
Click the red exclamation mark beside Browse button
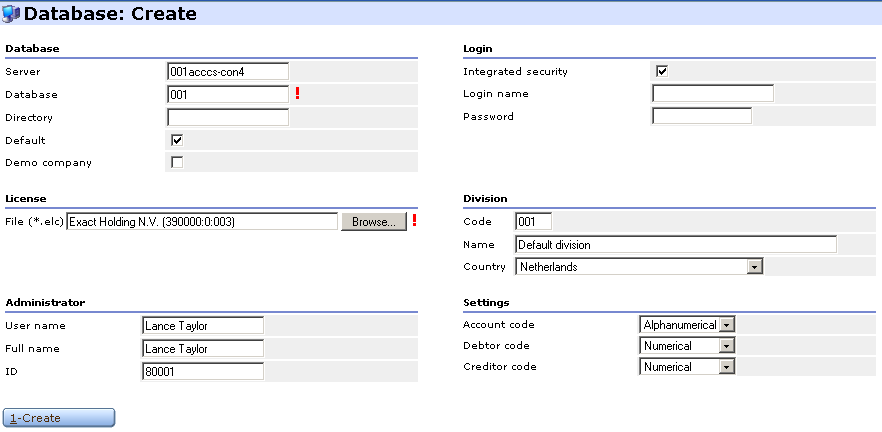pyautogui.click(x=414, y=220)
